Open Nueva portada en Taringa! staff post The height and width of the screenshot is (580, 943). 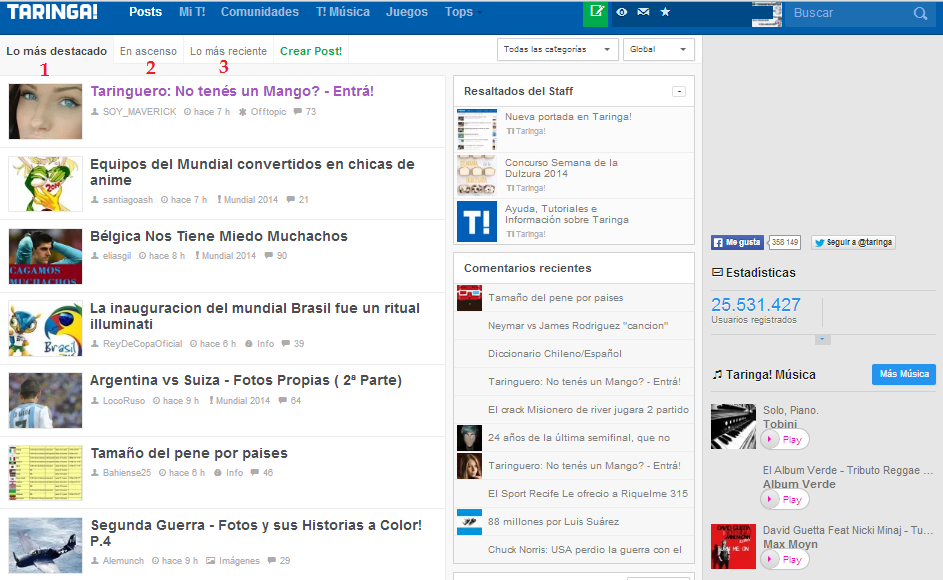click(x=568, y=117)
